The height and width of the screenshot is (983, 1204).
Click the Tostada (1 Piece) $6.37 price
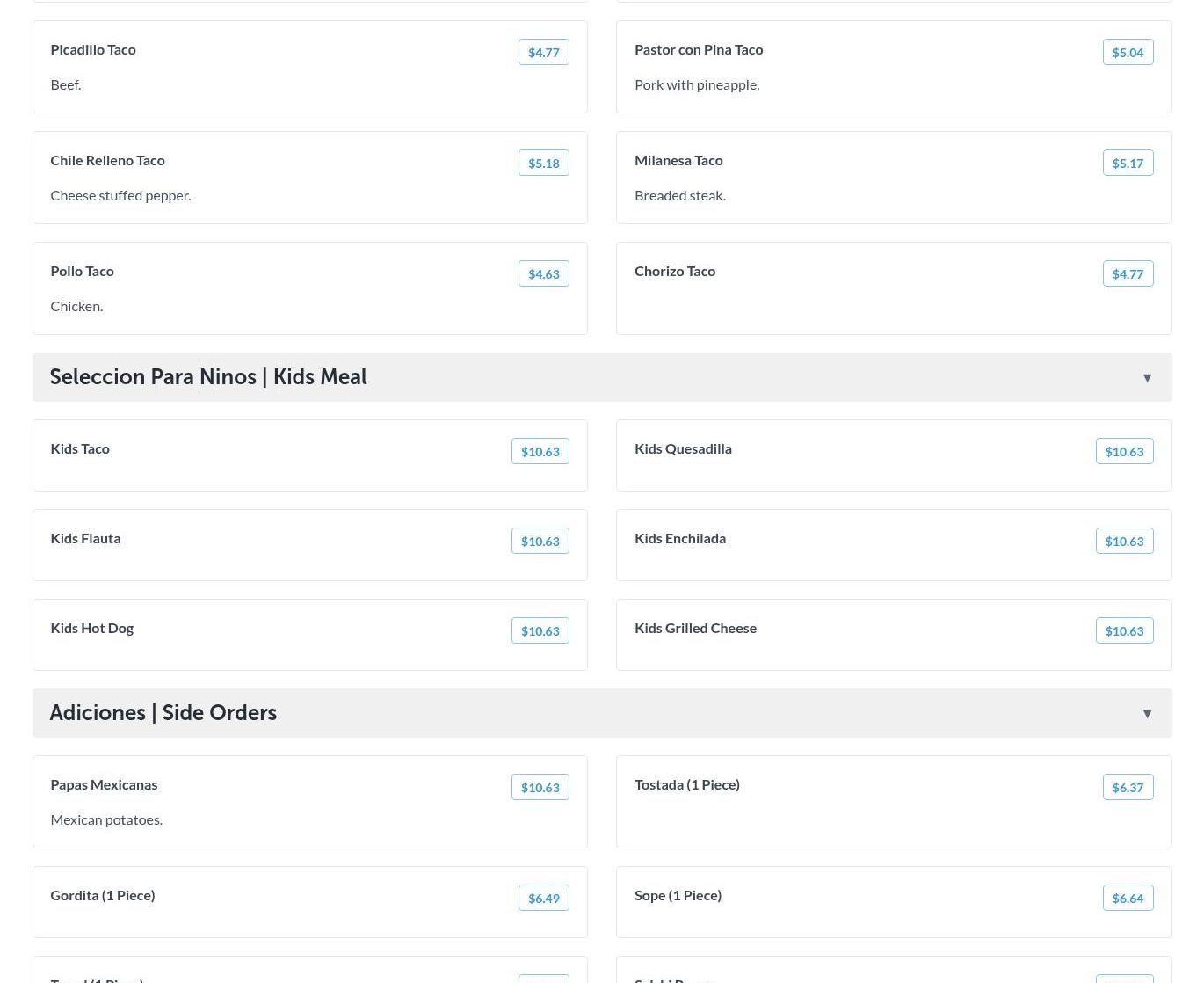tap(1128, 788)
